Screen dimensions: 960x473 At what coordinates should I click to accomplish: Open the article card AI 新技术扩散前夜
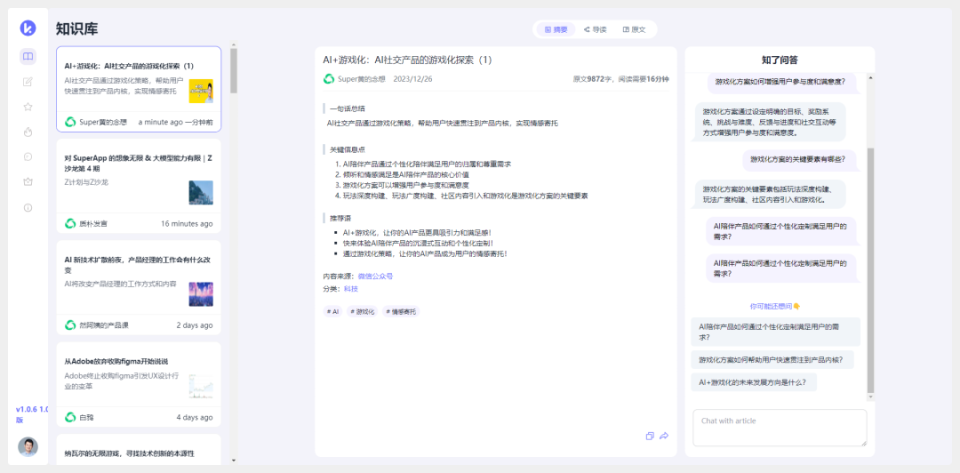[139, 288]
